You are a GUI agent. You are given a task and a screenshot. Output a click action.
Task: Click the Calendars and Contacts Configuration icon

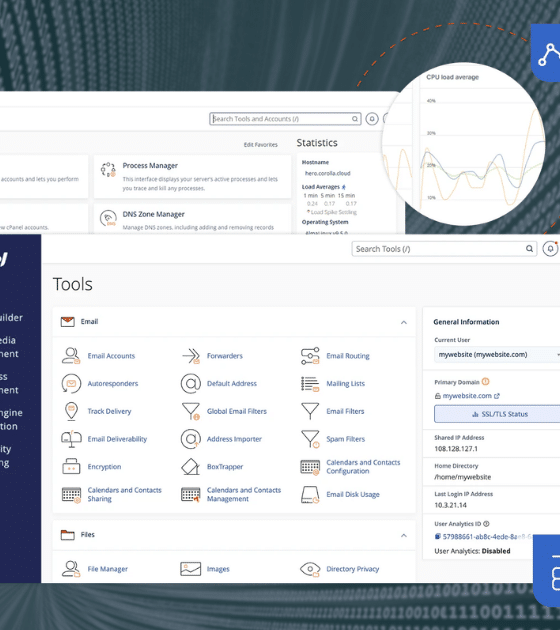click(x=310, y=467)
